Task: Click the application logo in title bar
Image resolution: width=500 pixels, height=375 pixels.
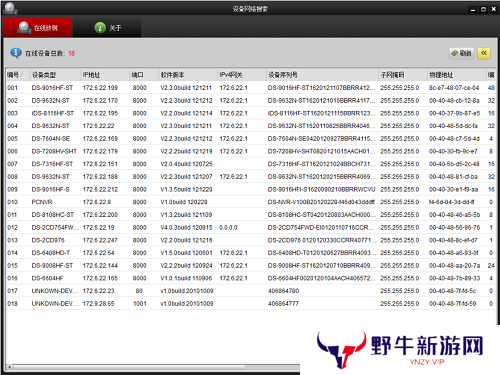Action: tap(10, 8)
